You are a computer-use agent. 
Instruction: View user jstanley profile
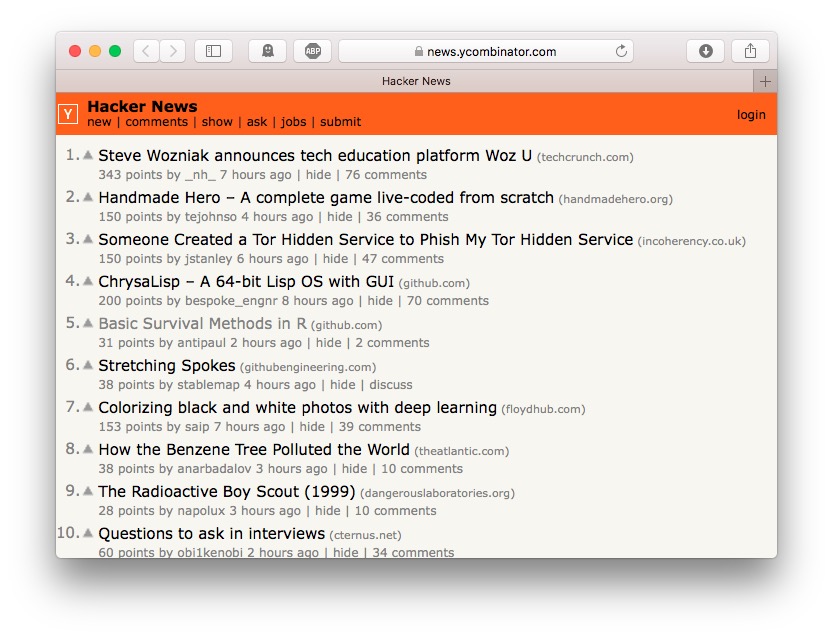(208, 259)
